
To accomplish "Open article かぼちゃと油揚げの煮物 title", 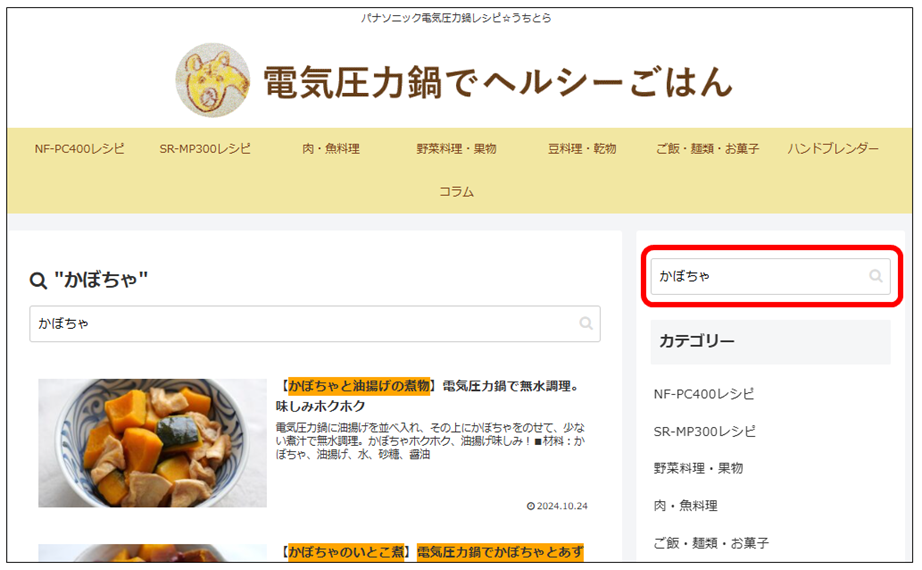I will click(429, 396).
